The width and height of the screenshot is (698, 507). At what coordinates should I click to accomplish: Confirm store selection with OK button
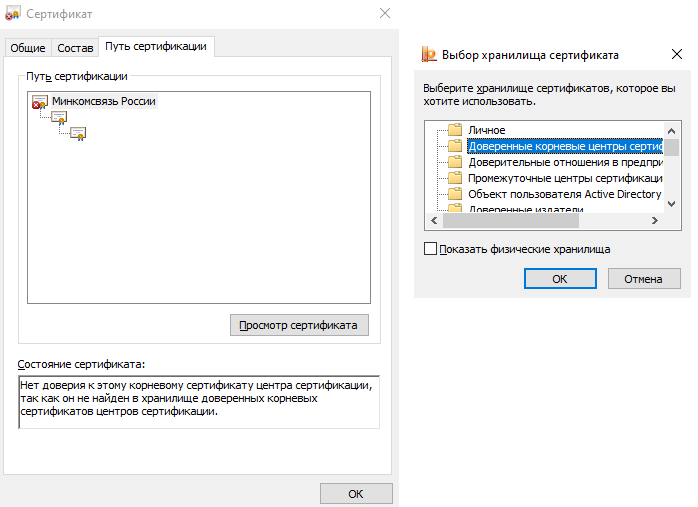(x=559, y=279)
